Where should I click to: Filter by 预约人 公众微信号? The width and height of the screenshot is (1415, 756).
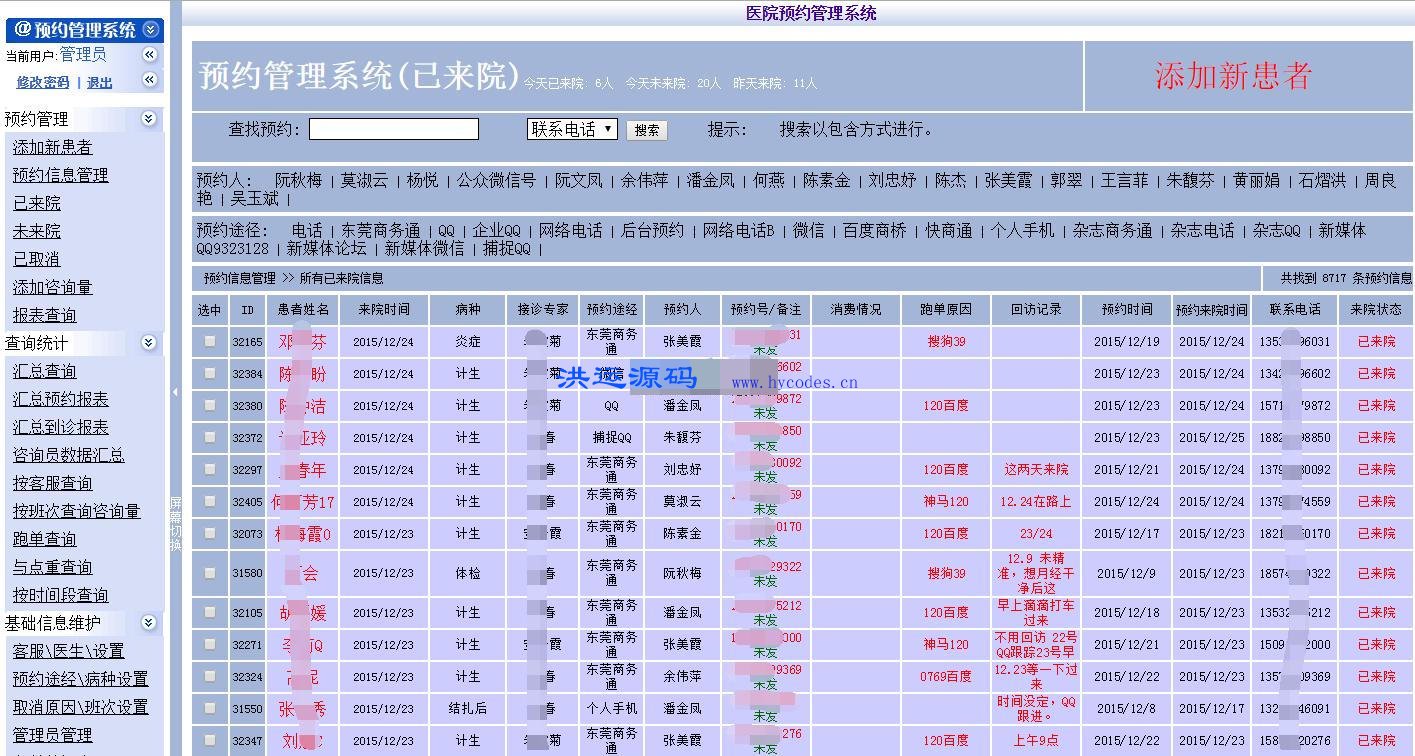point(497,181)
